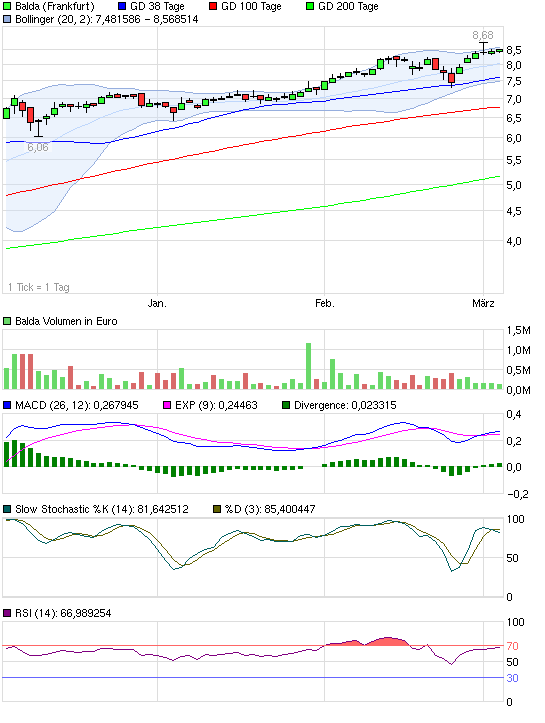Click the 'Balda (Frankfurt)' legend label
The height and width of the screenshot is (723, 545).
coord(55,6)
